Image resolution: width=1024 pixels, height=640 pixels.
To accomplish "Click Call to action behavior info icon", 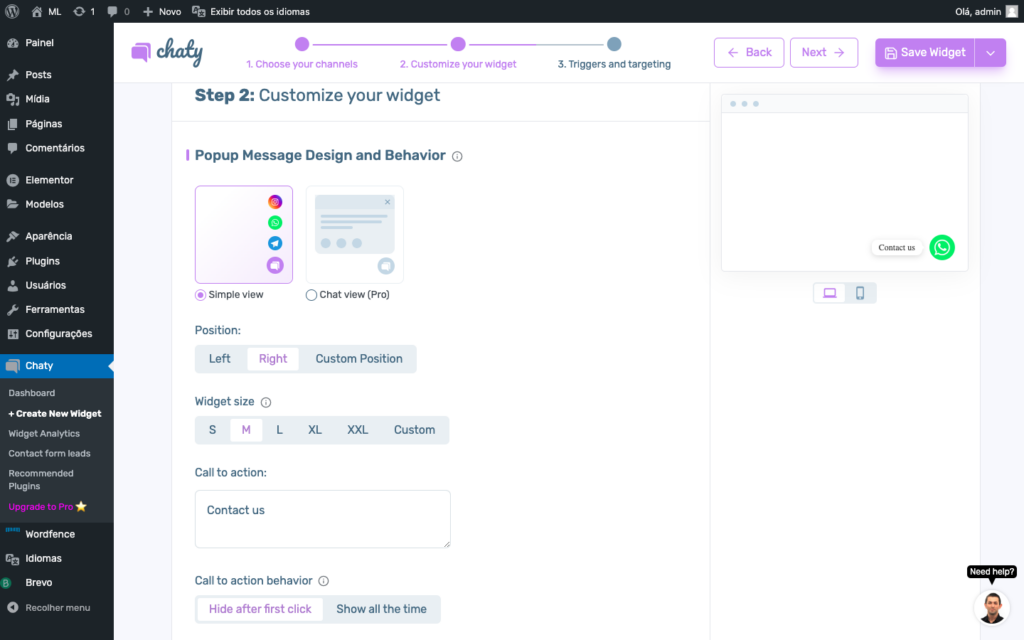I will coord(323,581).
